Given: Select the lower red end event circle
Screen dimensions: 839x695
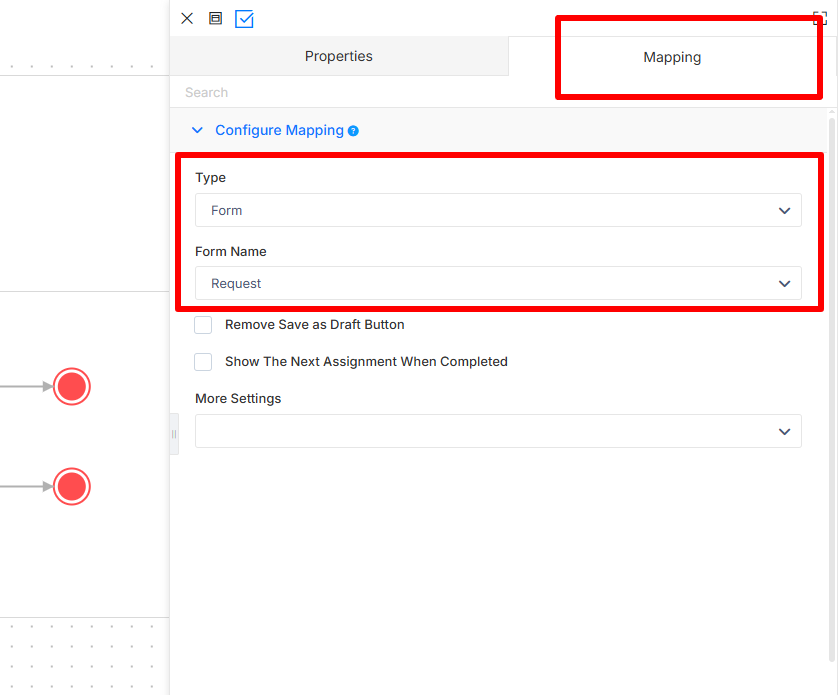Looking at the screenshot, I should pos(72,486).
